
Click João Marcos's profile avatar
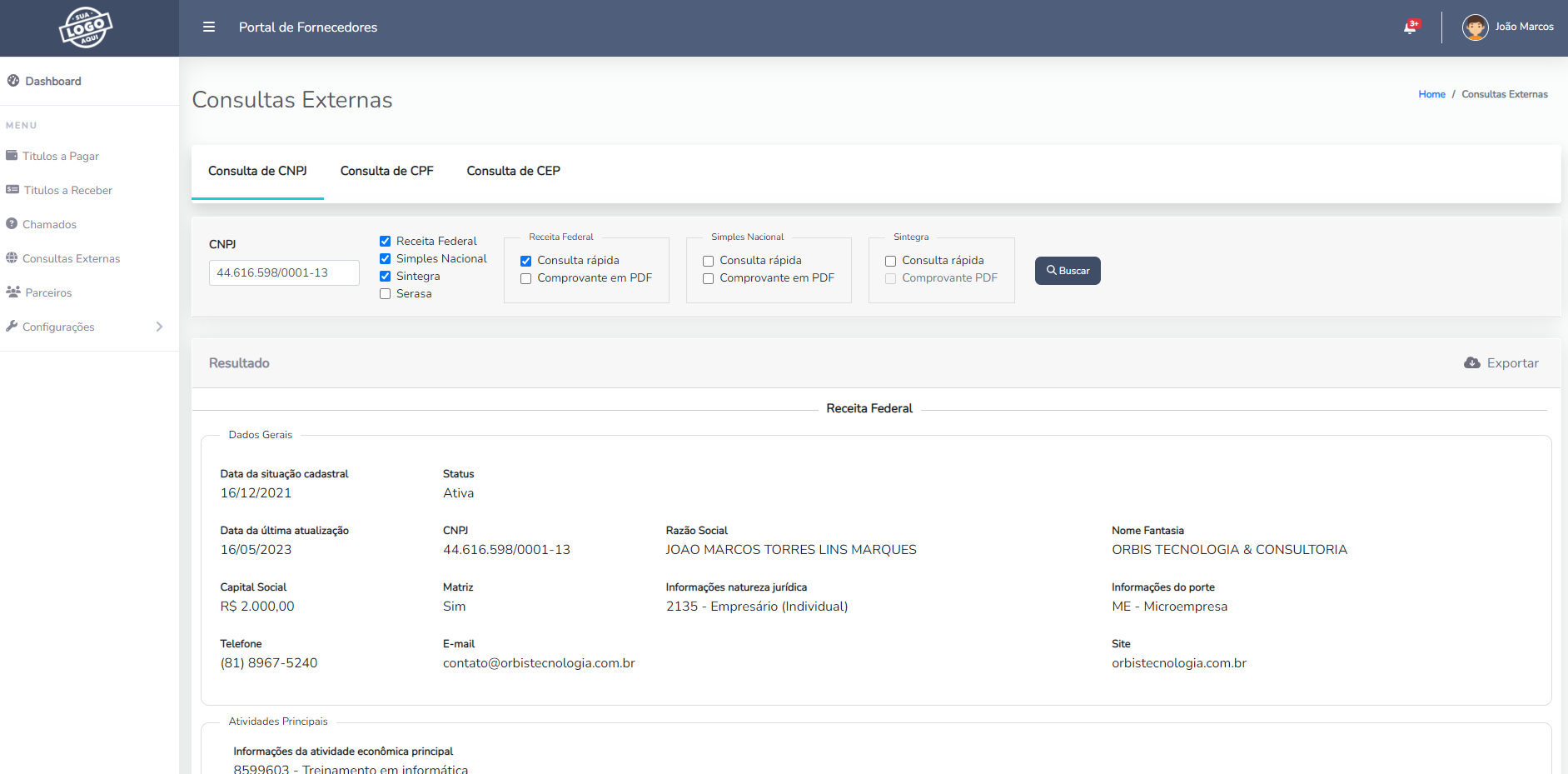point(1475,27)
